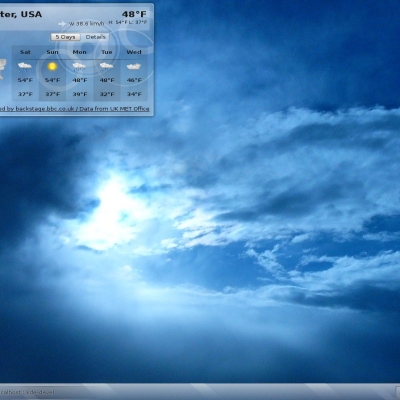This screenshot has width=400, height=400.
Task: Click the current weather condition icon
Action: [3, 69]
